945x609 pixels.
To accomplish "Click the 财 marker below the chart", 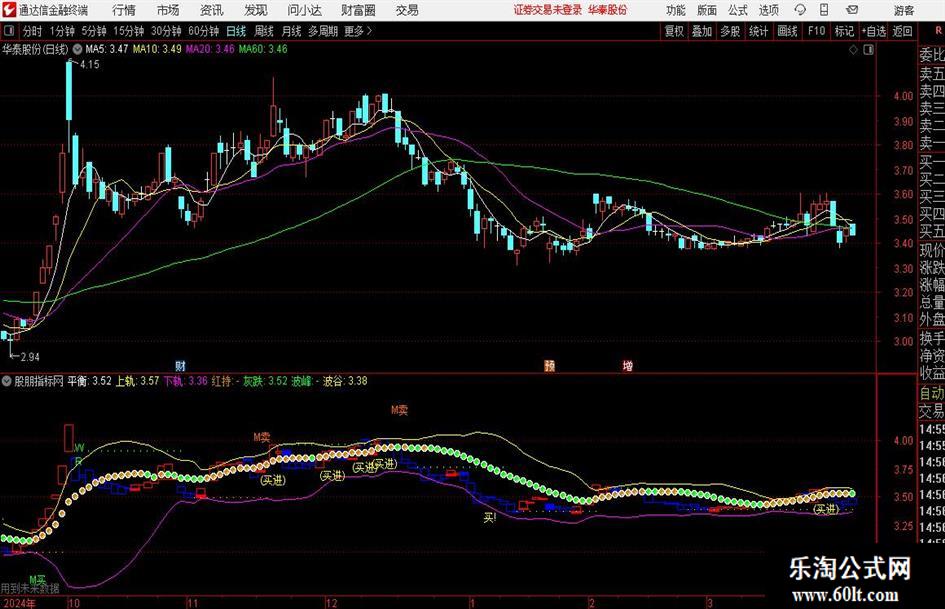I will click(x=180, y=366).
